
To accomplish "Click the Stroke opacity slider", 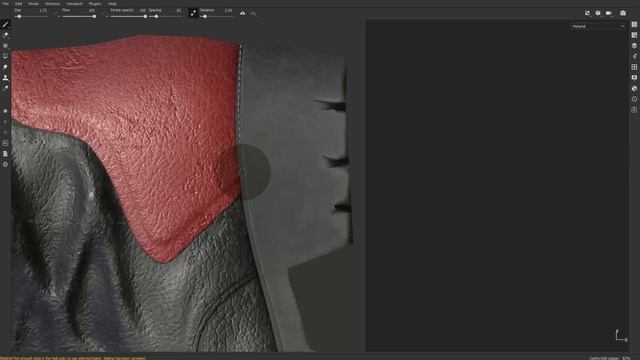I will point(128,16).
